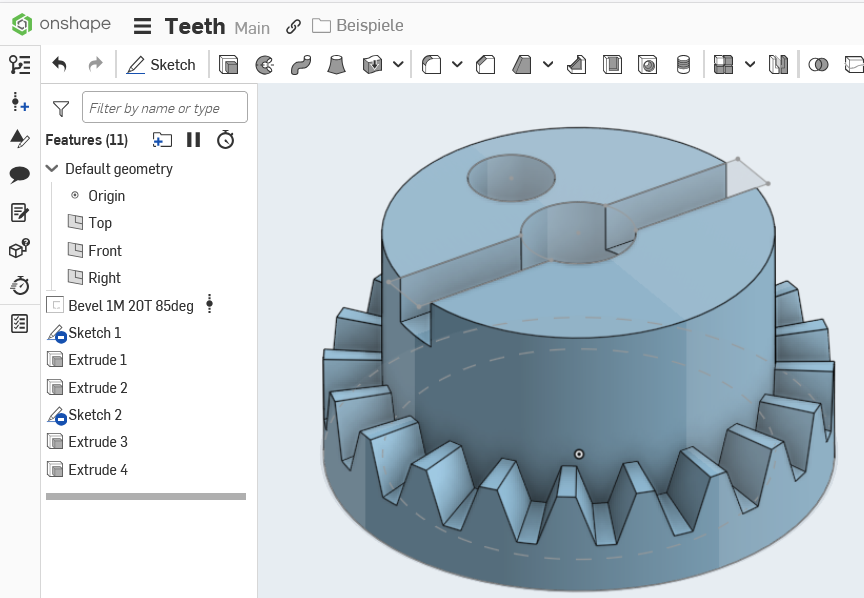Collapse the Default geometry group
864x598 pixels.
53,169
